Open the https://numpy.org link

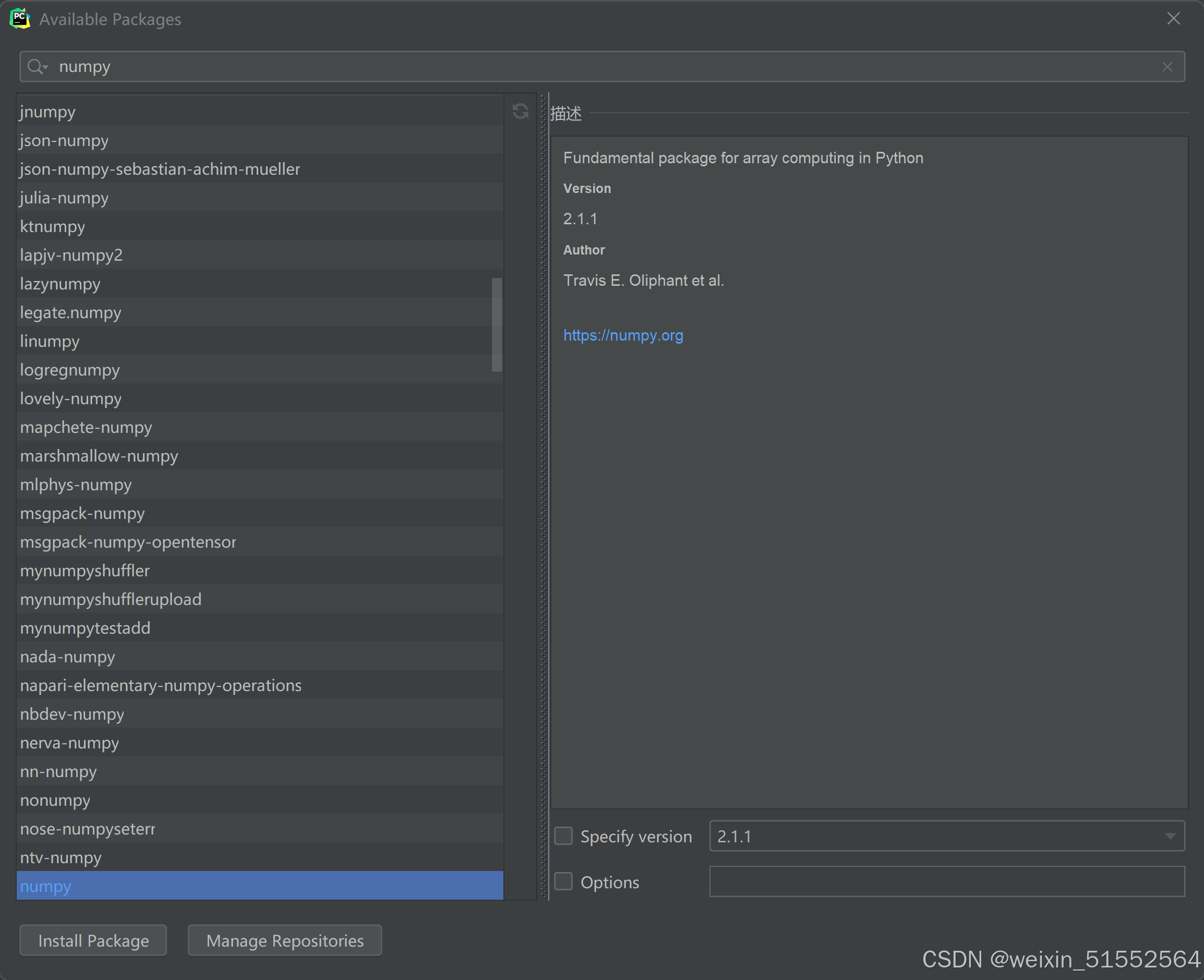pyautogui.click(x=623, y=335)
